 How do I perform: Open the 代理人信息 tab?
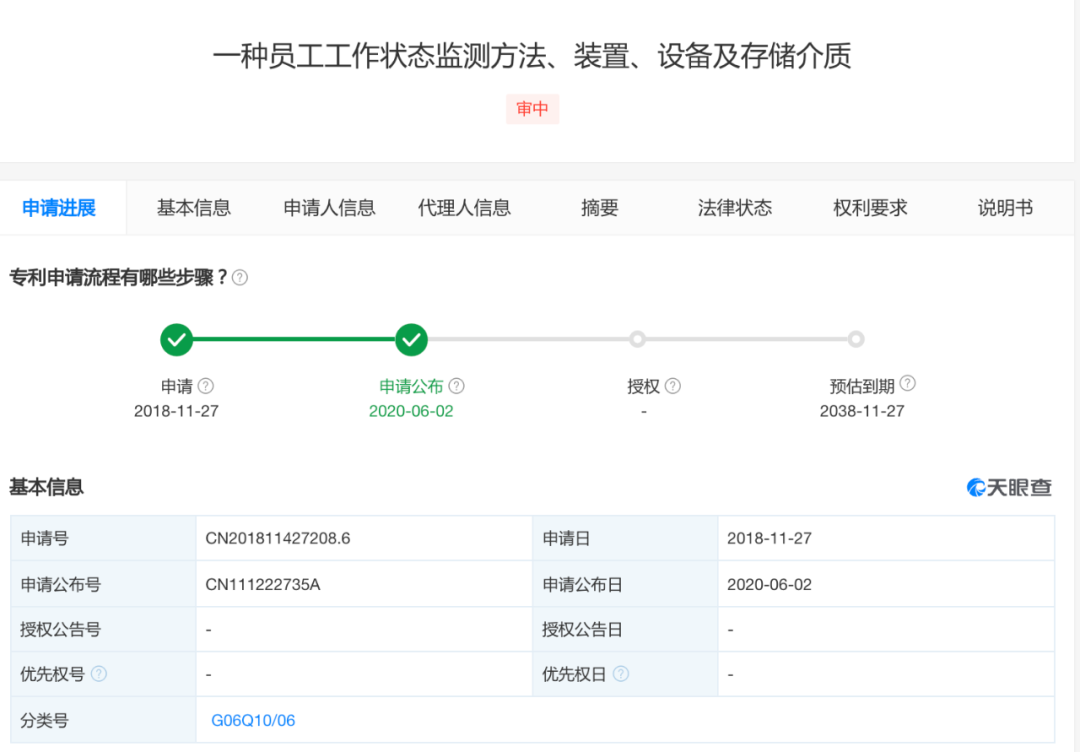(x=464, y=208)
